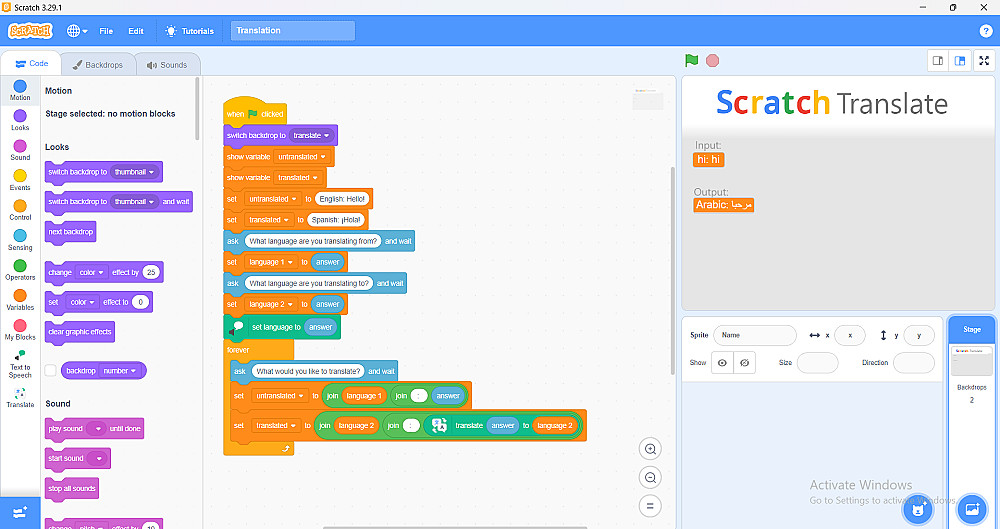This screenshot has width=1000, height=529.
Task: Click the sprite Direction field
Action: click(x=913, y=362)
